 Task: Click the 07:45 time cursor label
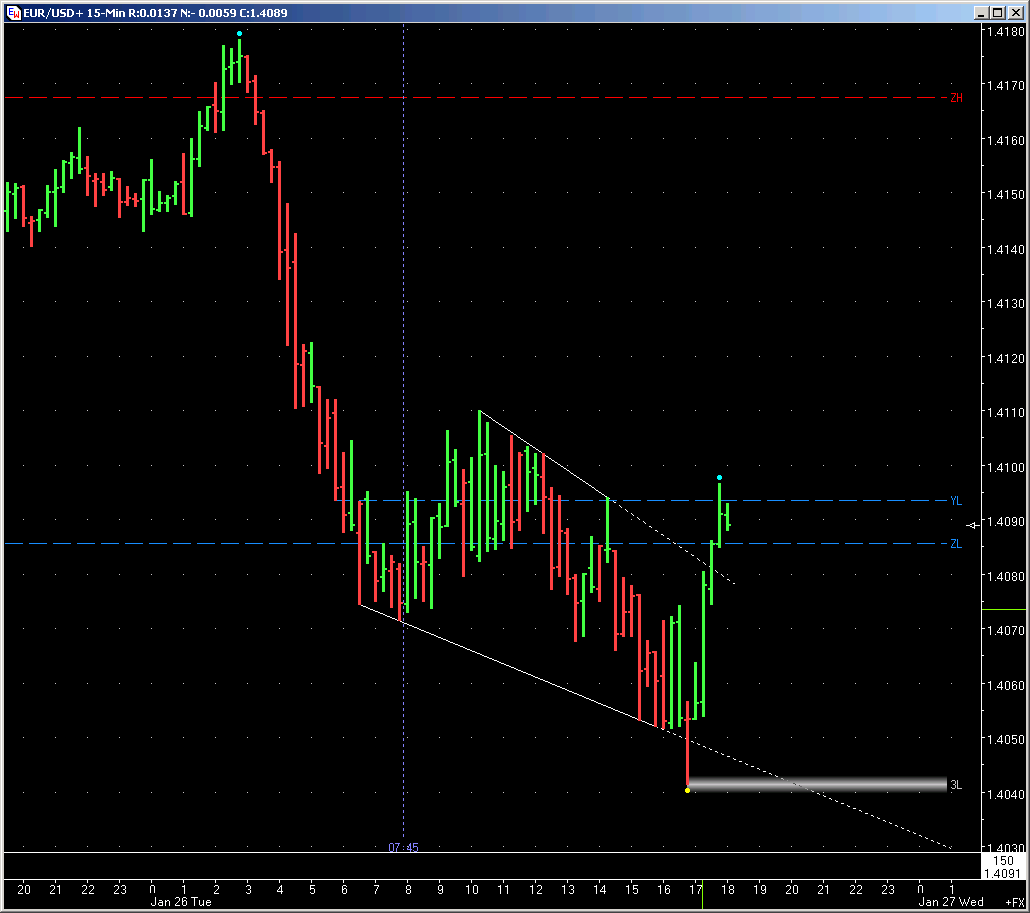click(403, 847)
